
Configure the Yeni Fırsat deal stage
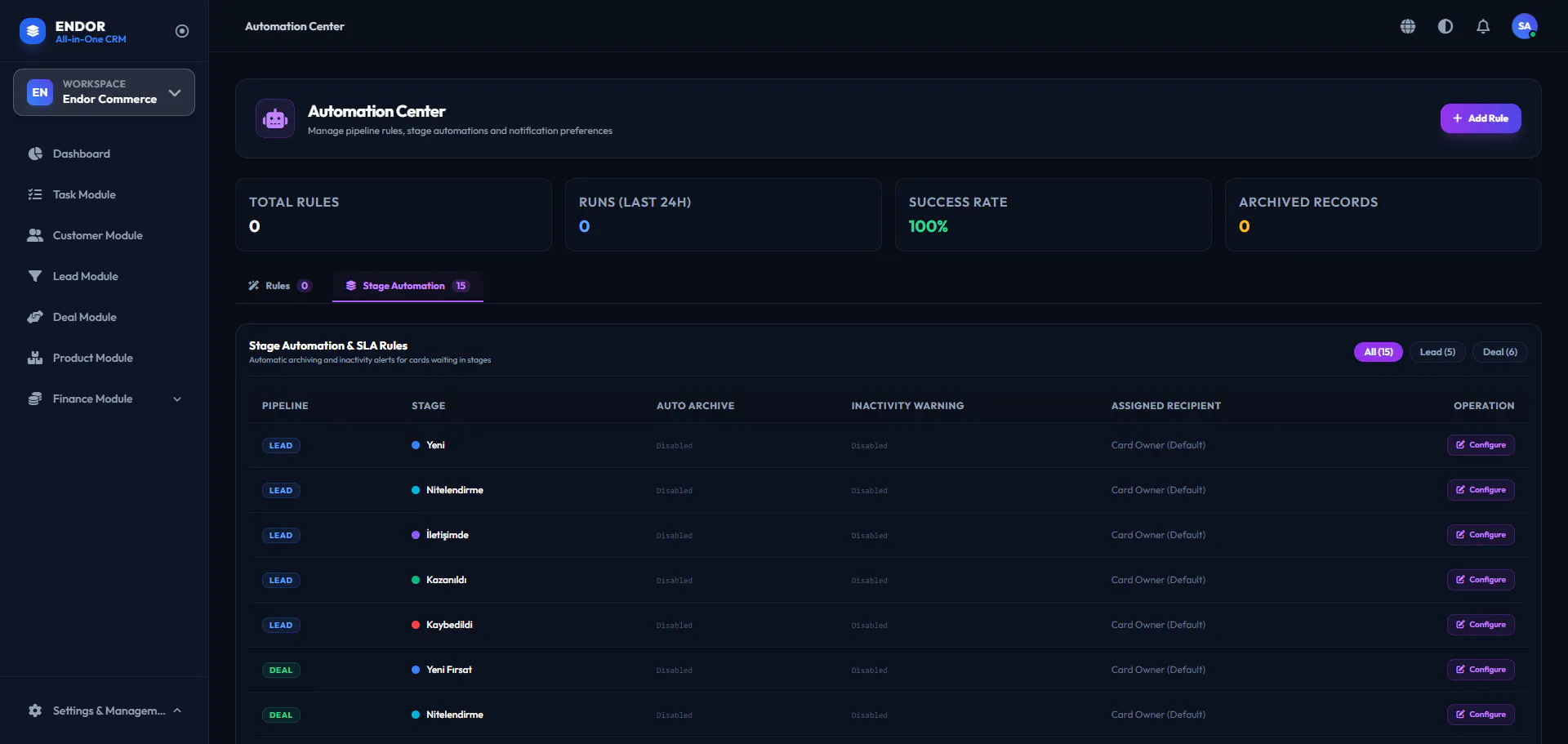pyautogui.click(x=1481, y=670)
